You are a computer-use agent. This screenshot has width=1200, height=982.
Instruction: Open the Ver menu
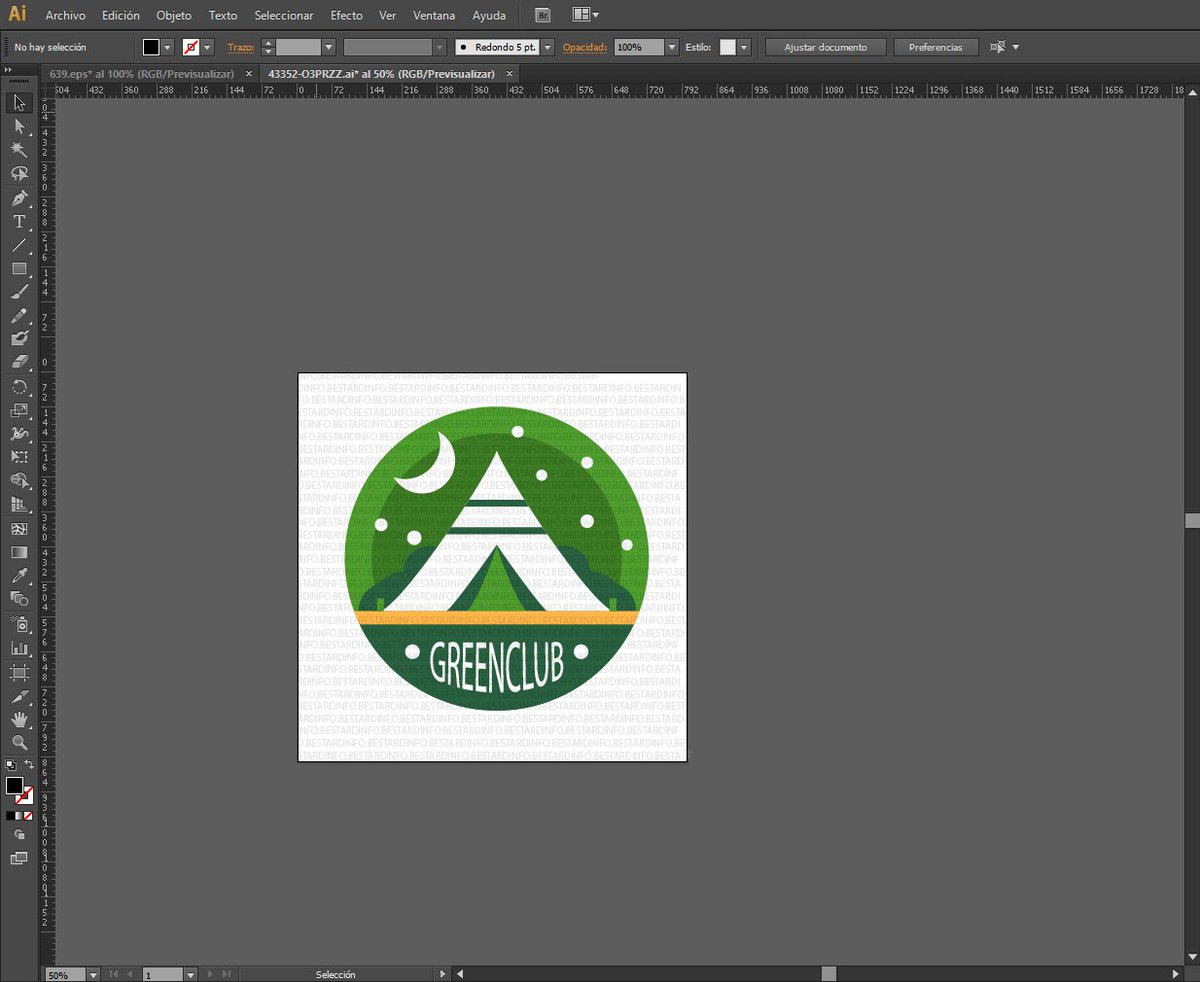point(388,16)
